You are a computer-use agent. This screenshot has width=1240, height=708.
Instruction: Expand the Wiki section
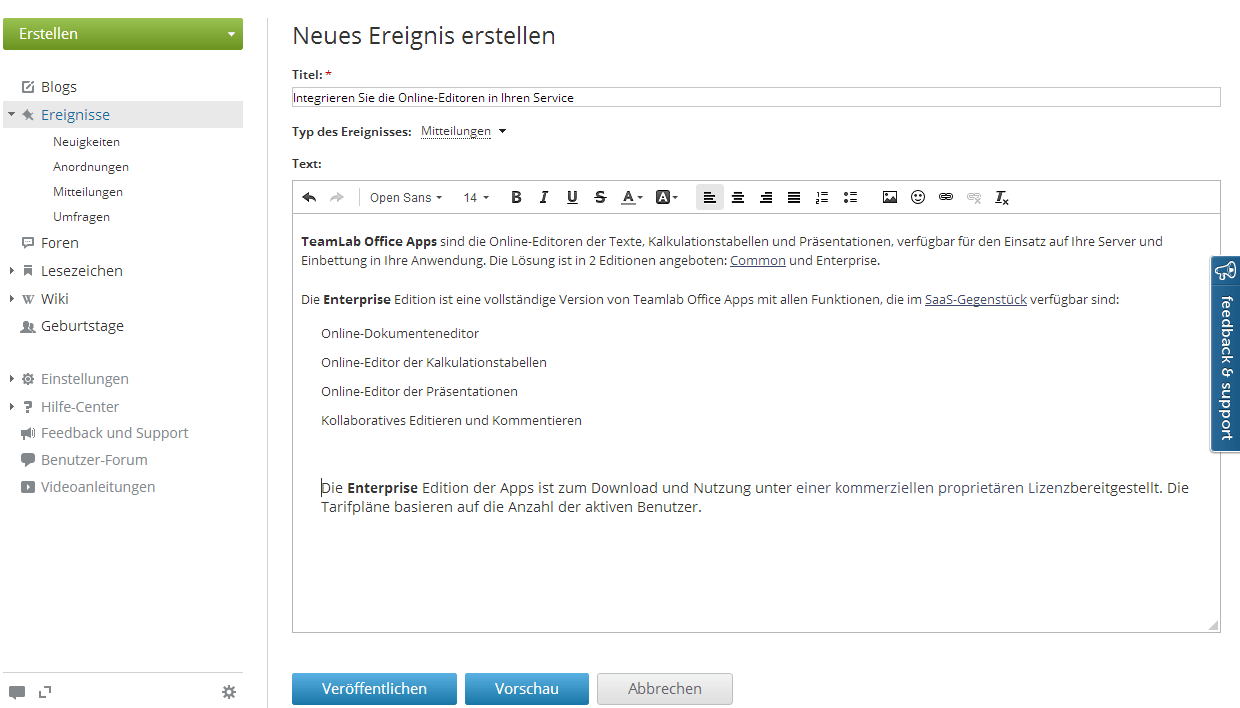click(x=12, y=299)
